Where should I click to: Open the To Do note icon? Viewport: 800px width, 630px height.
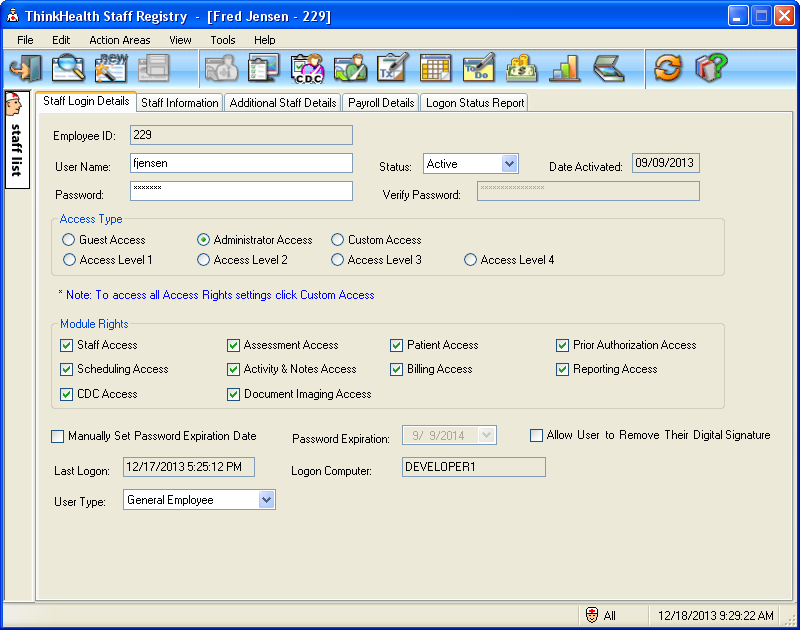479,68
